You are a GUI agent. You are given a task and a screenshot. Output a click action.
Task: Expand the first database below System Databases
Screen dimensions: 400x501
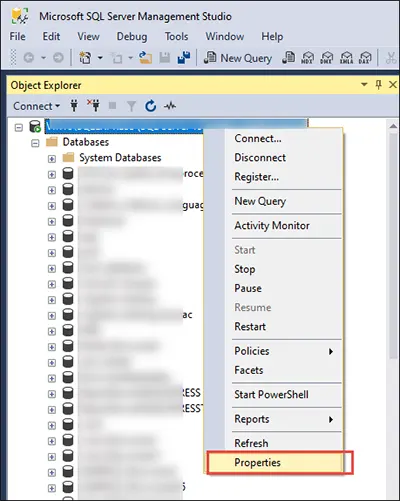(x=52, y=174)
